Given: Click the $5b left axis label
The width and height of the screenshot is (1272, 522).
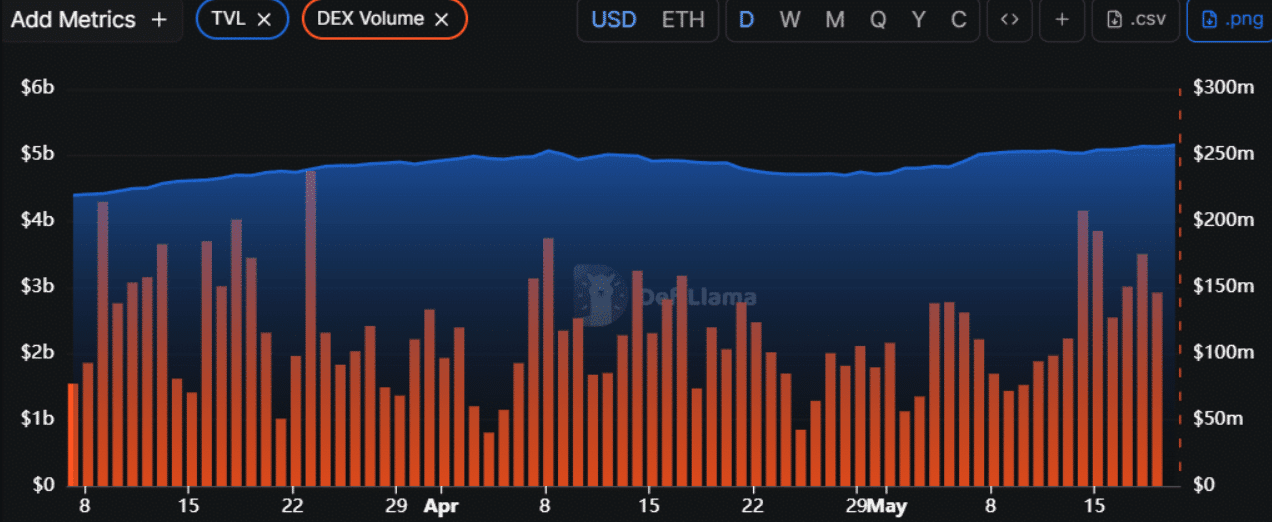Looking at the screenshot, I should click(x=38, y=155).
